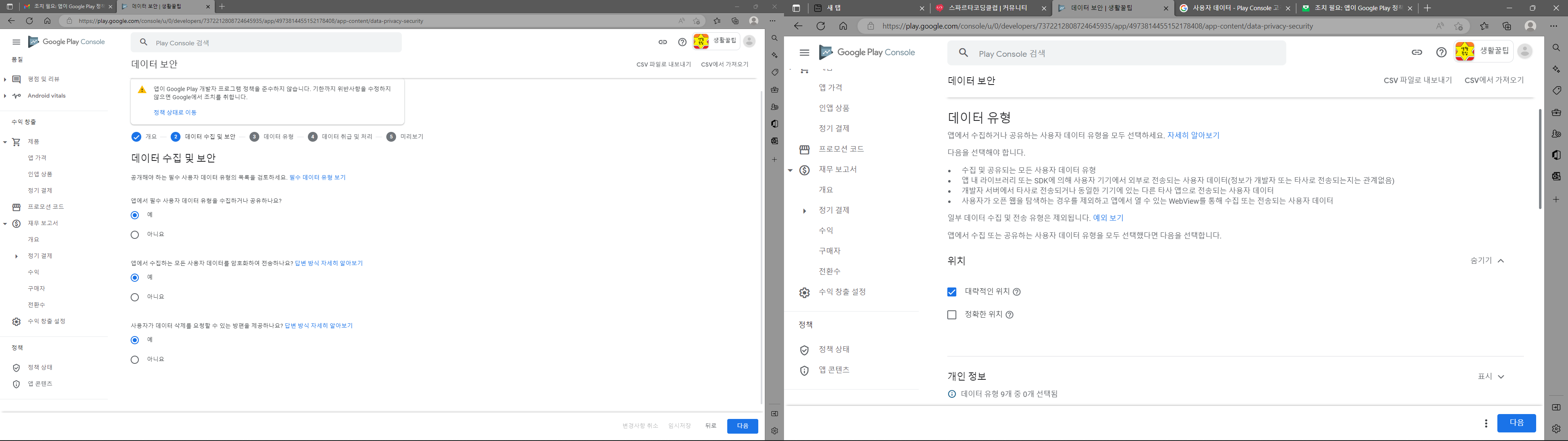The width and height of the screenshot is (1568, 441).
Task: Click the user avatar in left window header
Action: (x=749, y=41)
